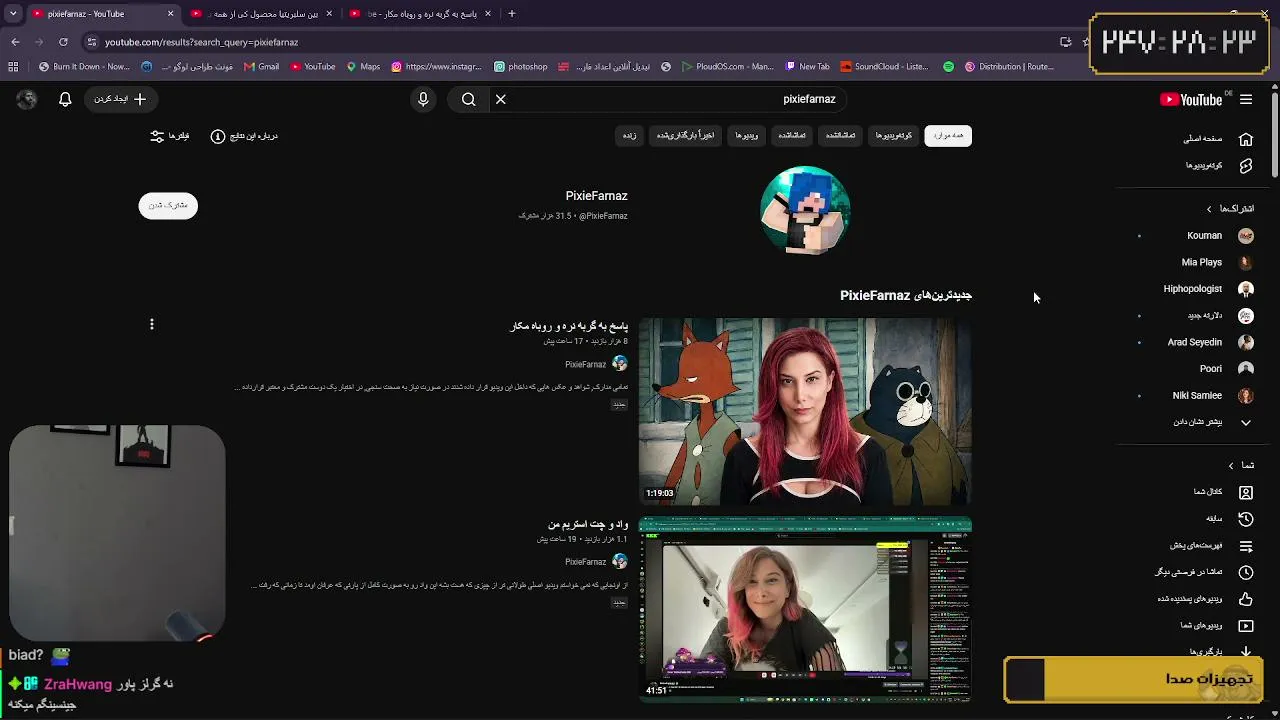This screenshot has width=1280, height=720.
Task: Open PixieFarnaz channel link under second video
Action: 586,562
